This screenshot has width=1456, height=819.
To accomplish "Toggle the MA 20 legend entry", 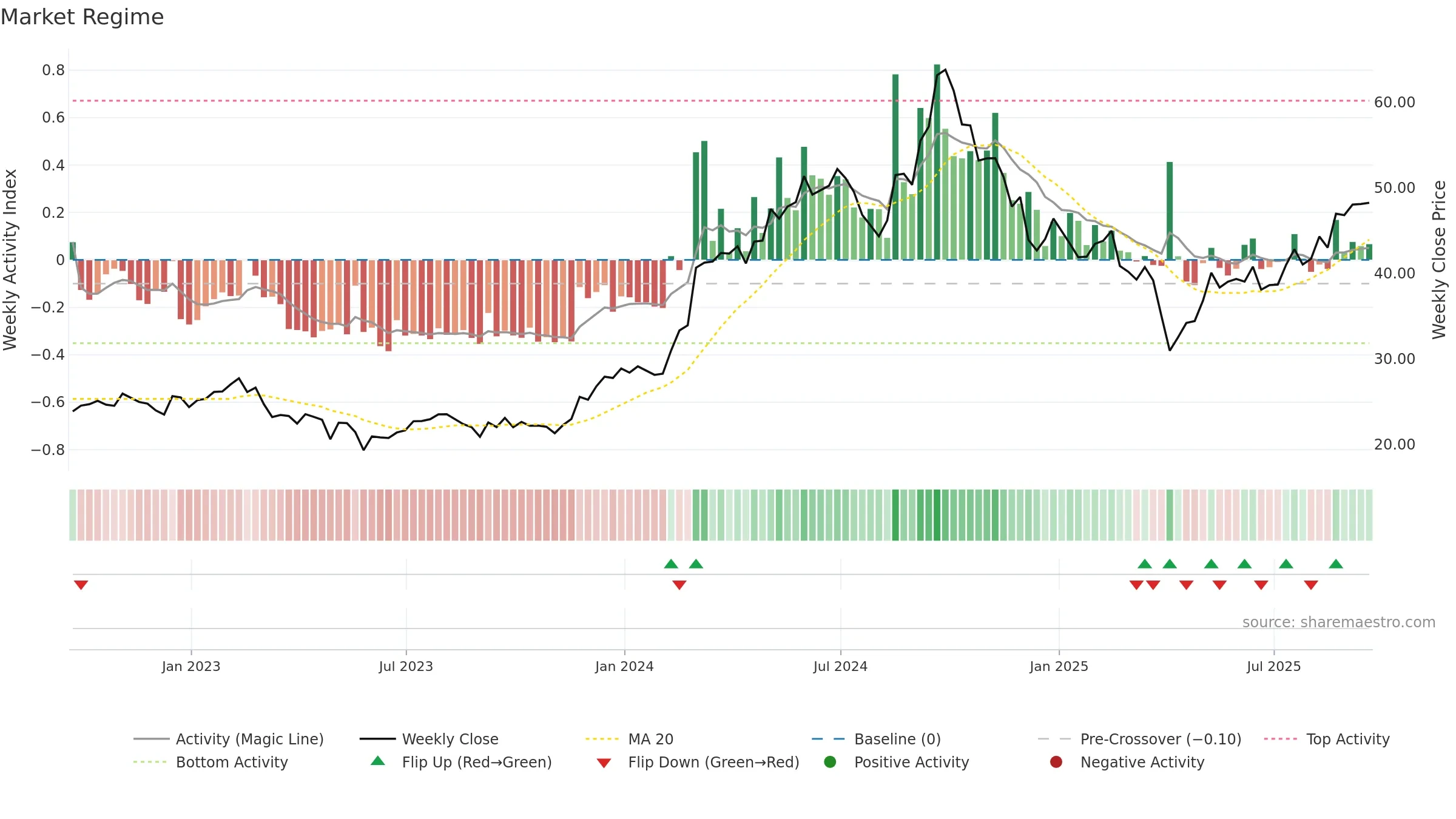I will (x=629, y=739).
